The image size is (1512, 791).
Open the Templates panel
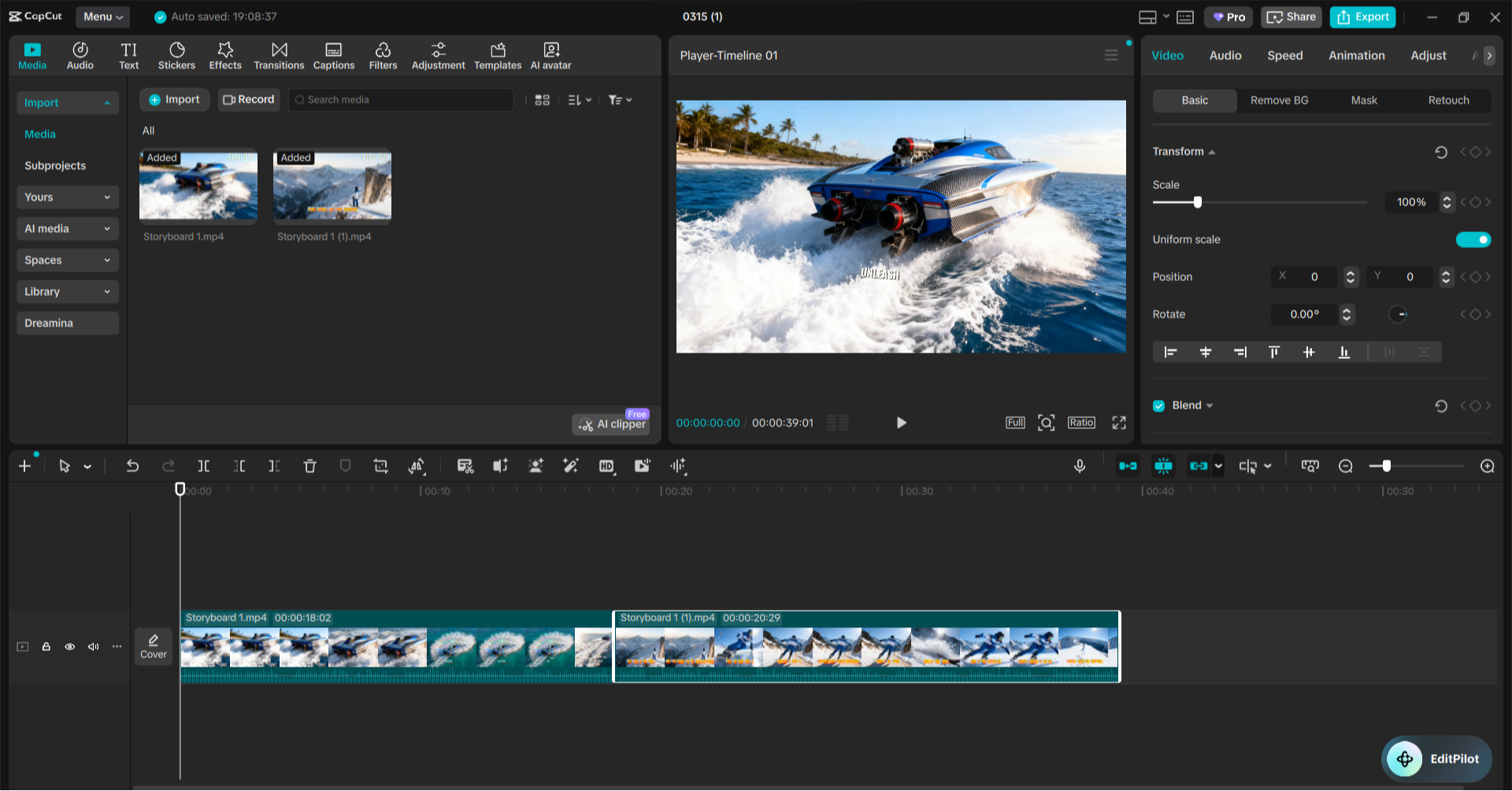point(497,54)
